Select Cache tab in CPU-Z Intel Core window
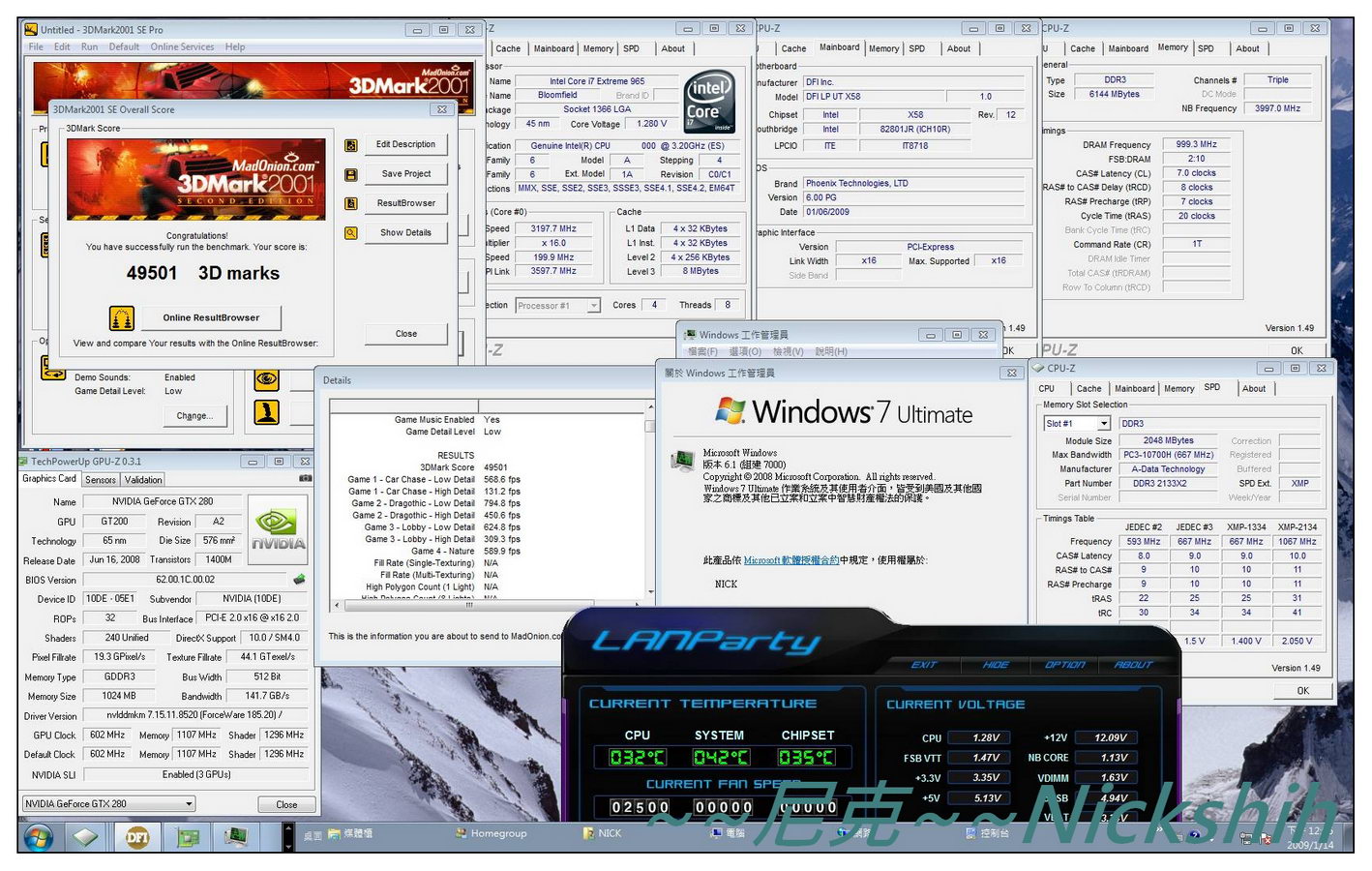 [x=508, y=49]
